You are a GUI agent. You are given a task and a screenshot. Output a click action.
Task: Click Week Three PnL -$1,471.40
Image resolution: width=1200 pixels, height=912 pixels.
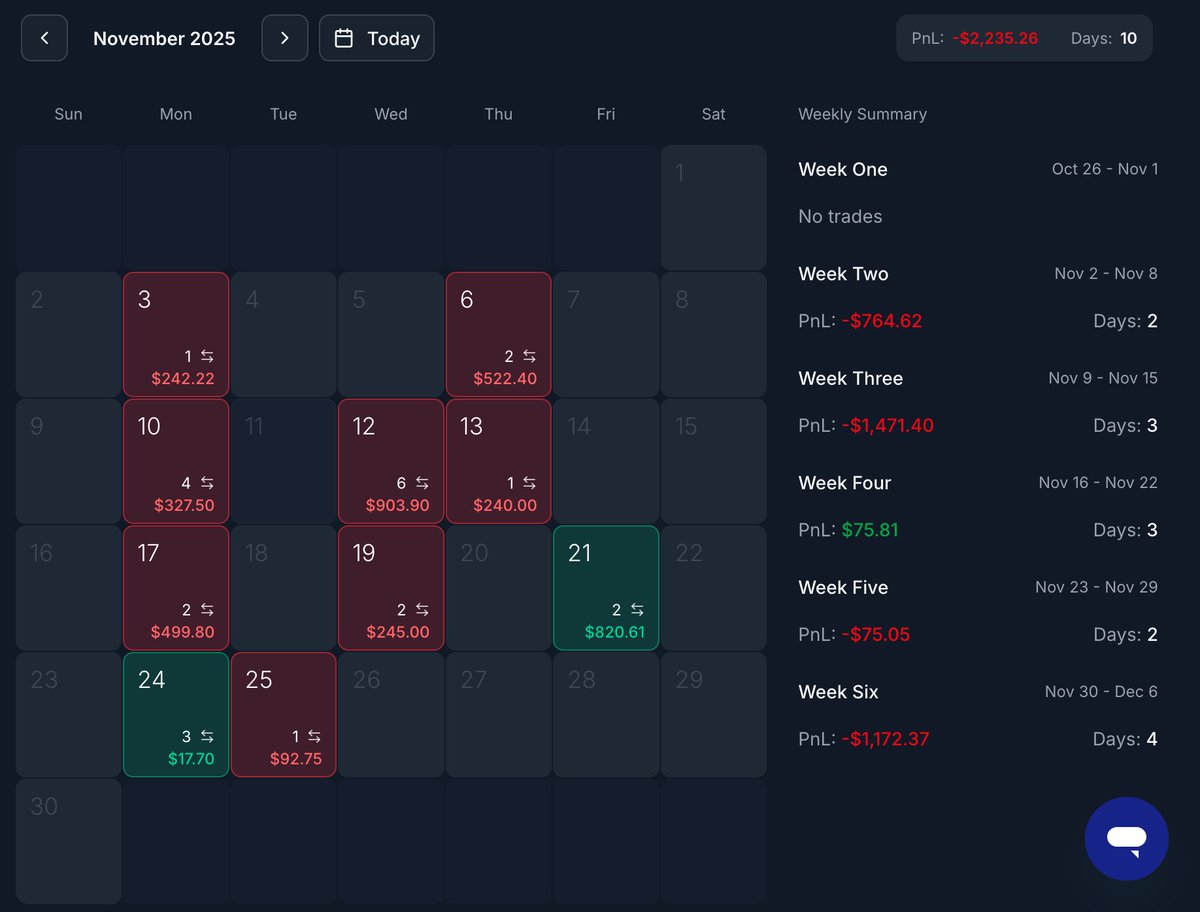click(x=888, y=425)
